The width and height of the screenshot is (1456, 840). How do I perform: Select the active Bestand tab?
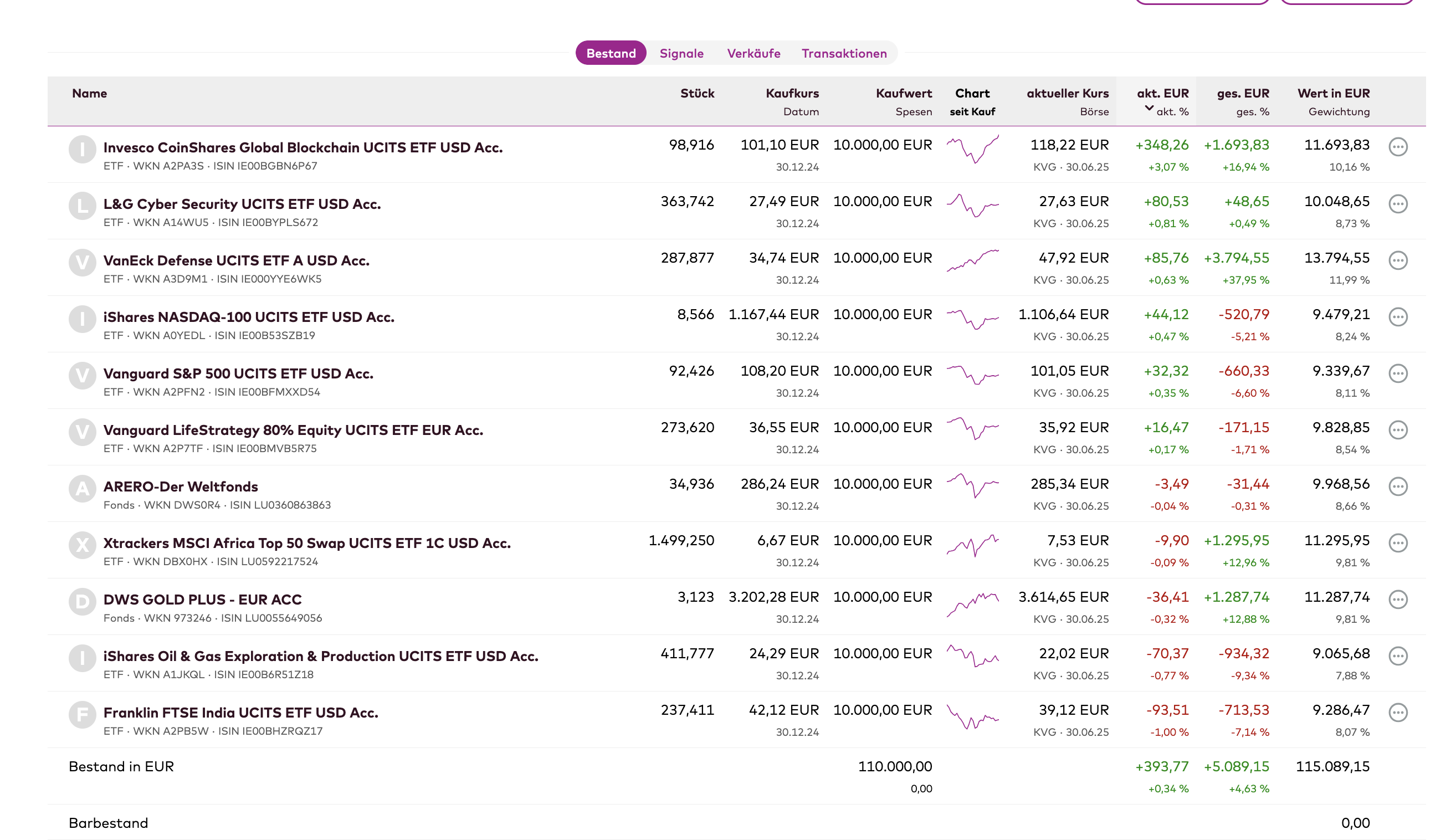click(x=611, y=53)
